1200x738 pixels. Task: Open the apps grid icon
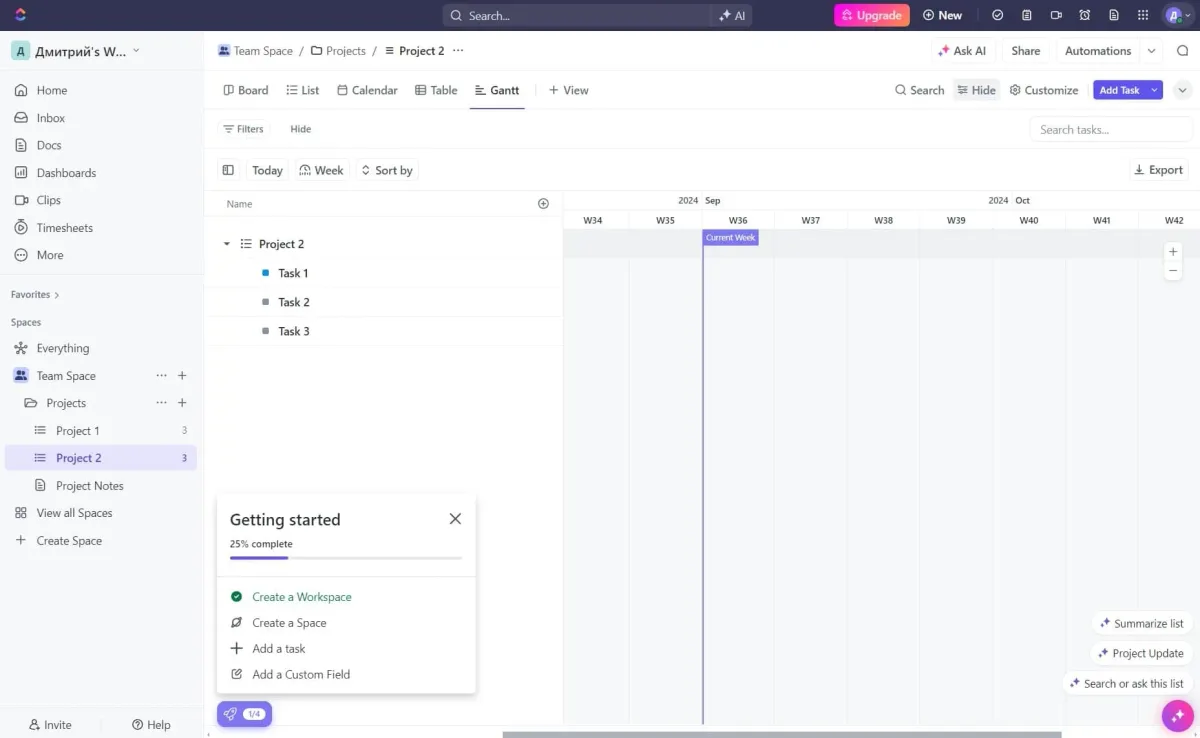tap(1143, 15)
